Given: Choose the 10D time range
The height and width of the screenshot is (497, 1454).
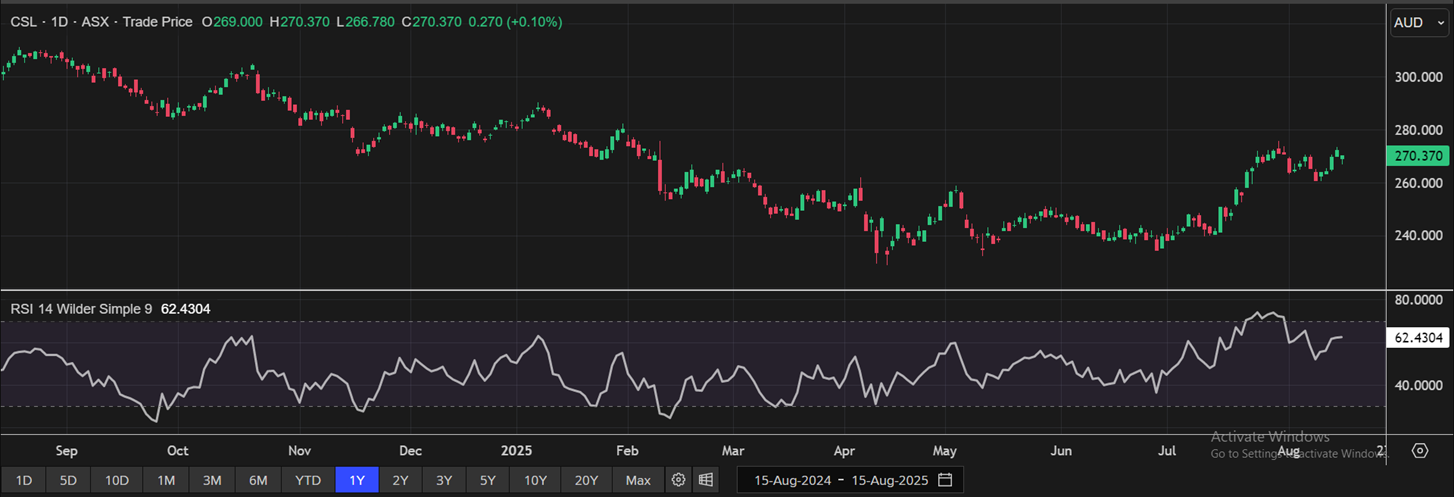Looking at the screenshot, I should click(117, 480).
